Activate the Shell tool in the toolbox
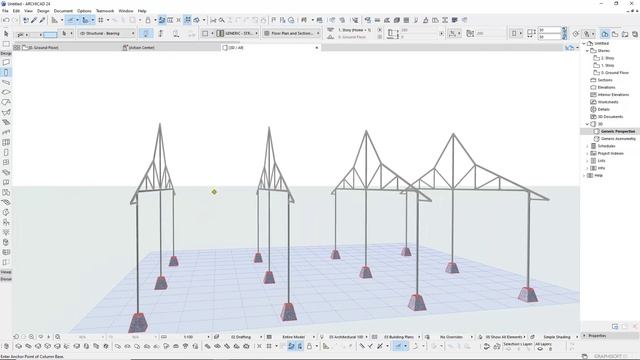The image size is (640, 360). pyautogui.click(x=6, y=112)
